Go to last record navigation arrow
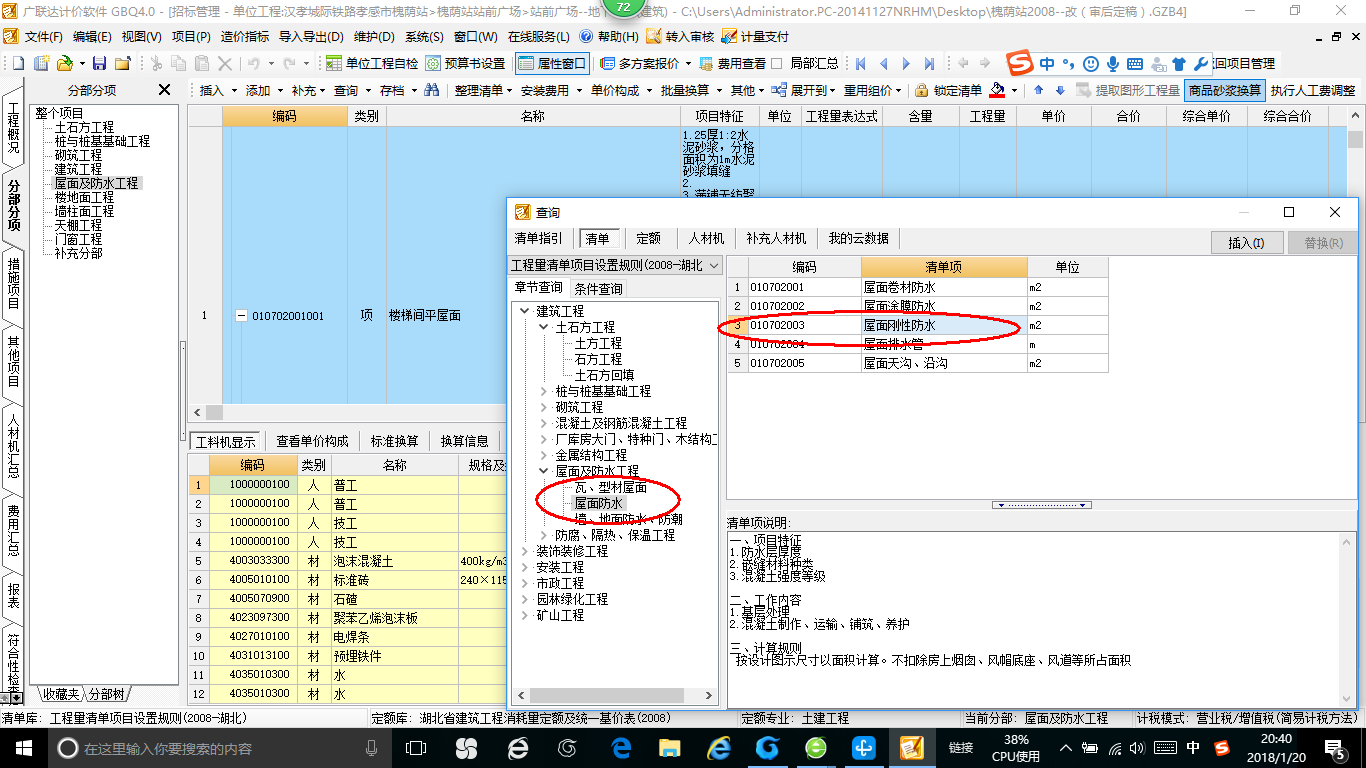Screen dimensions: 1366x768 pyautogui.click(x=929, y=63)
